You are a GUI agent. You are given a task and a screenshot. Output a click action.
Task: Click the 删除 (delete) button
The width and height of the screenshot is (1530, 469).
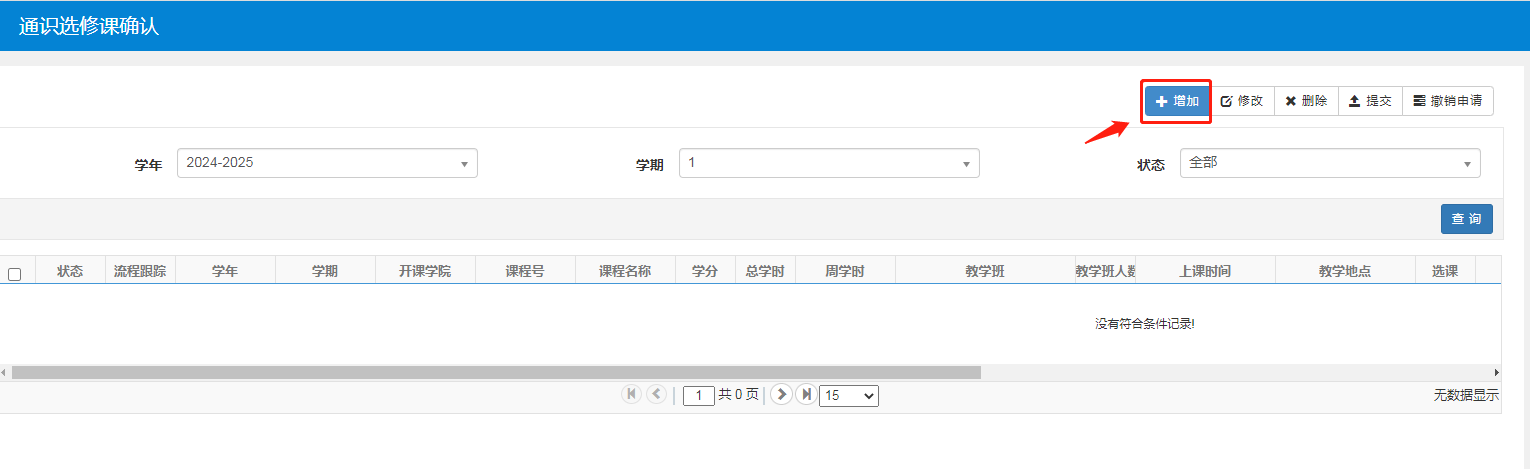[1306, 101]
